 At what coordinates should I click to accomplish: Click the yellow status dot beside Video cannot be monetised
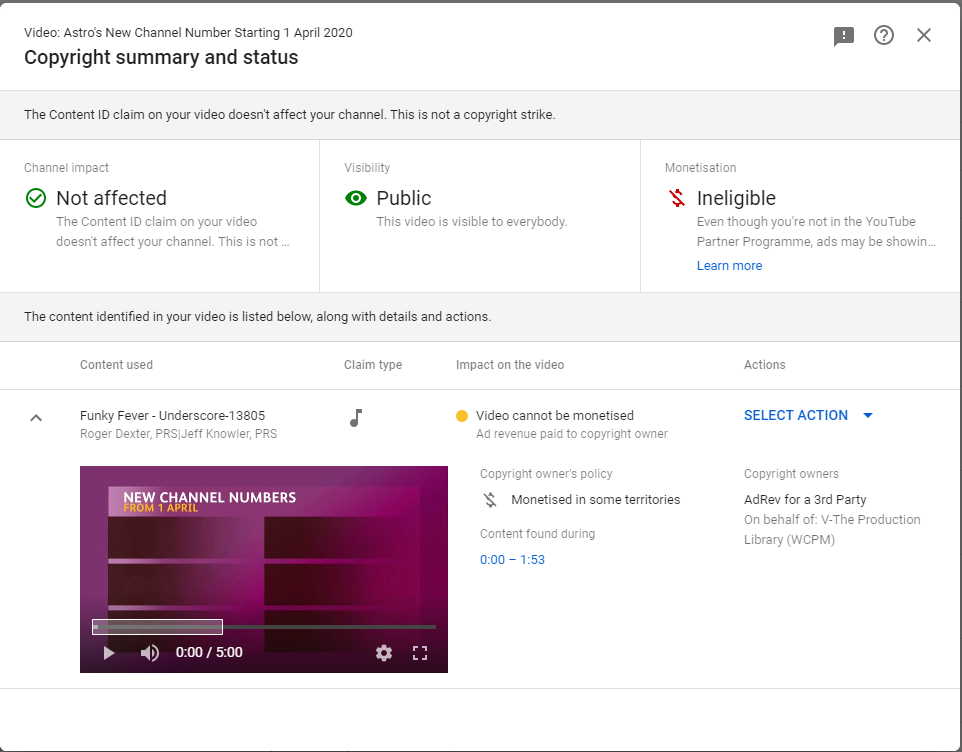coord(462,416)
